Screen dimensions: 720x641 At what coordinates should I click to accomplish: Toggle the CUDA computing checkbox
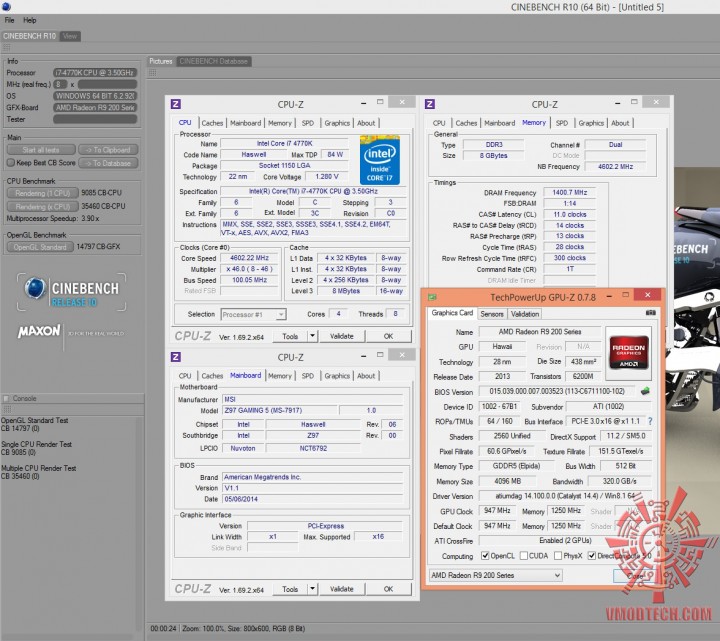(x=523, y=556)
